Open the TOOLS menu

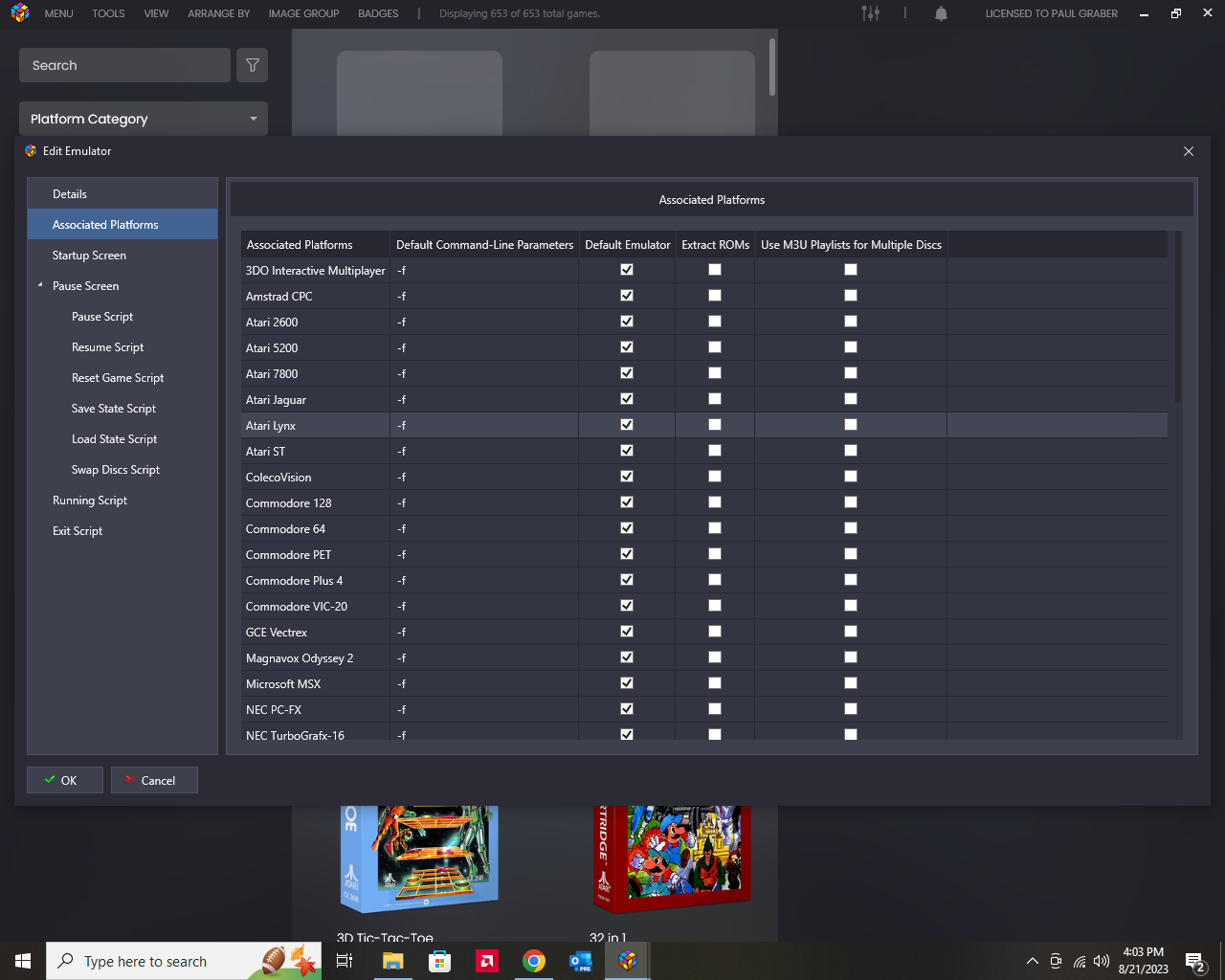point(108,13)
